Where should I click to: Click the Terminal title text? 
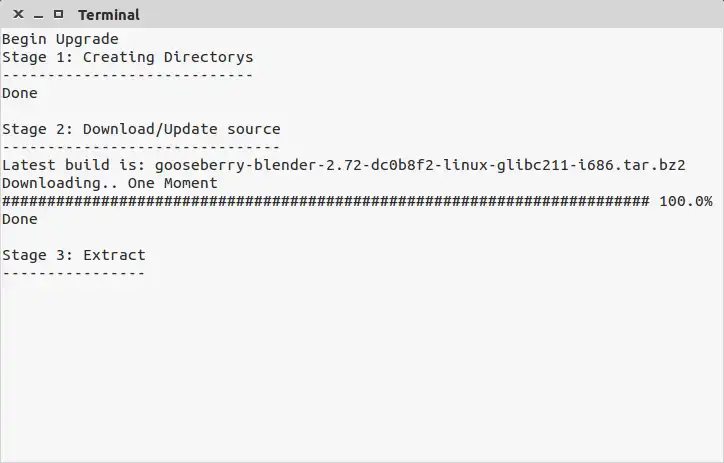pyautogui.click(x=108, y=15)
